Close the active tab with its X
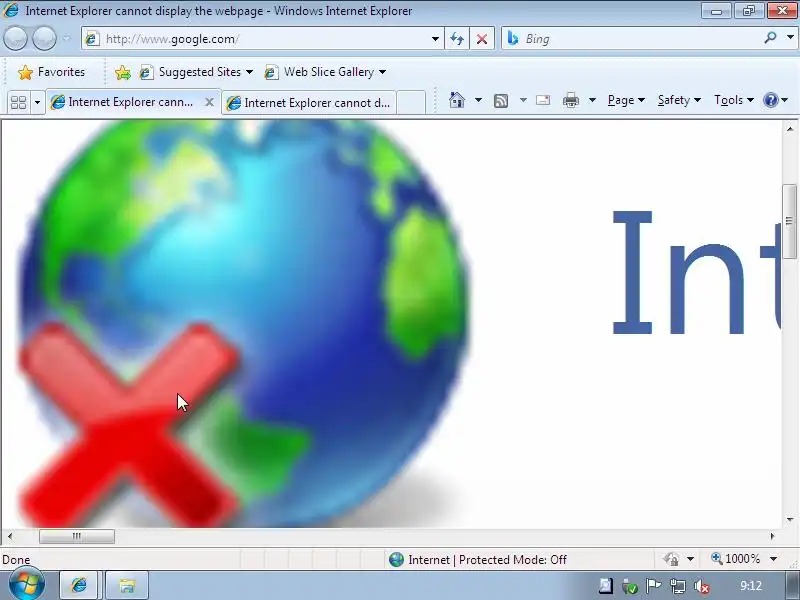Viewport: 800px width, 600px height. pos(209,102)
